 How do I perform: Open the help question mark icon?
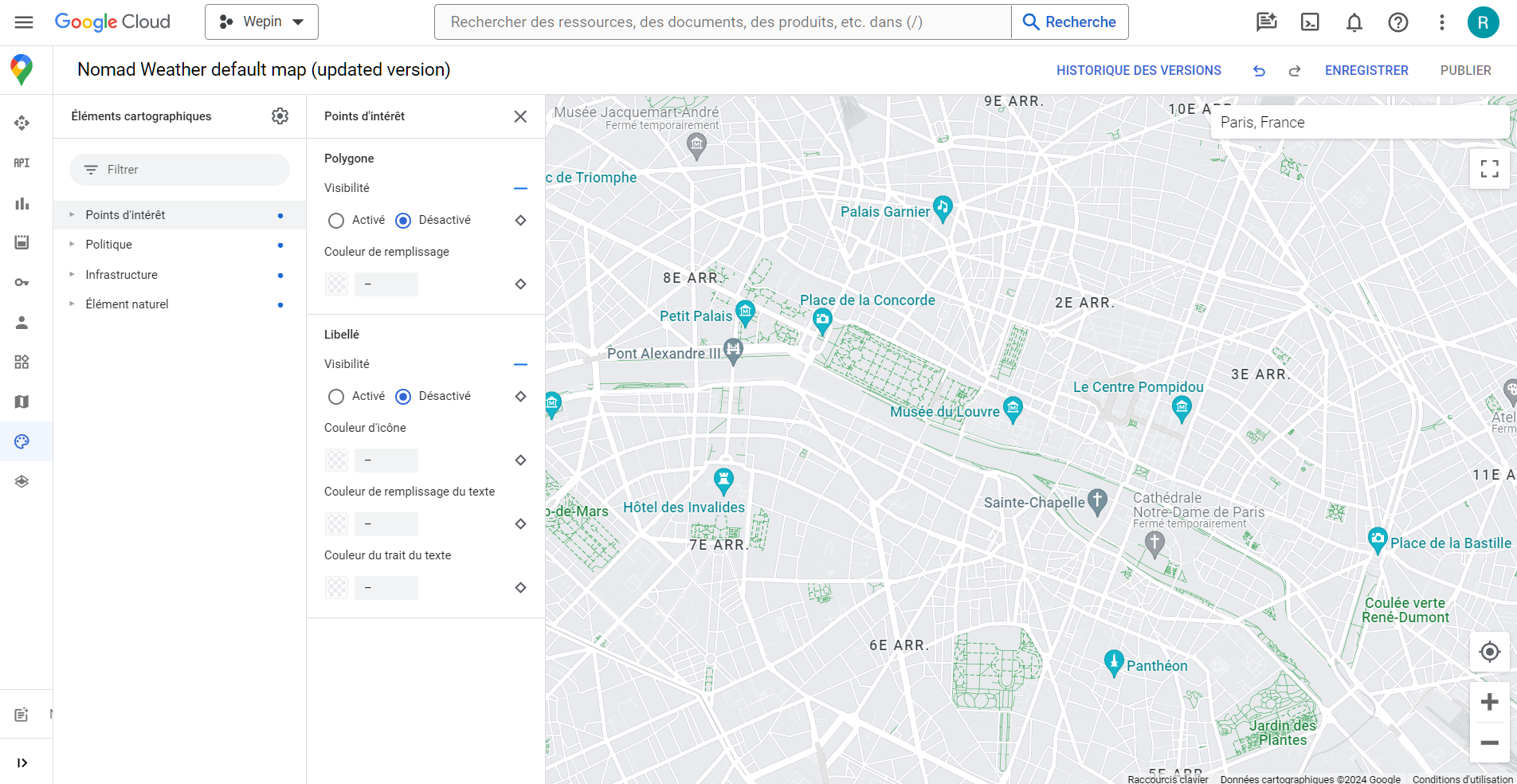pos(1397,22)
